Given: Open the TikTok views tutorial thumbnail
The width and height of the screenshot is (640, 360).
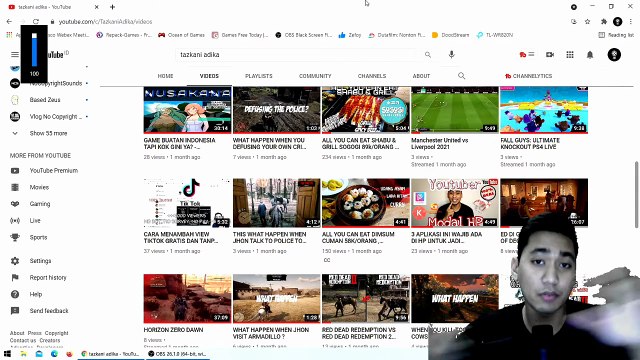Looking at the screenshot, I should pos(187,203).
